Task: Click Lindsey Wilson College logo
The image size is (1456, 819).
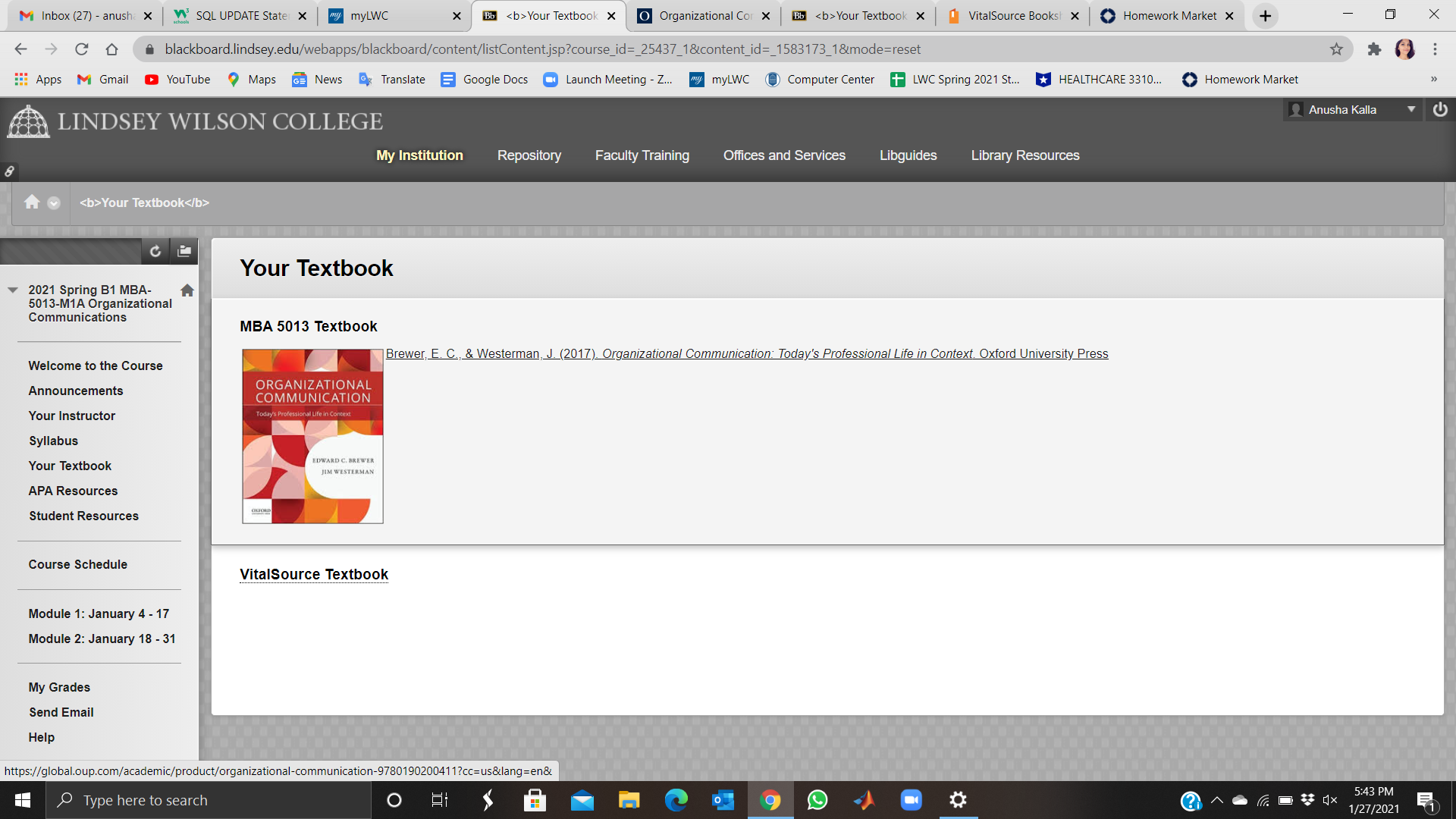Action: point(195,121)
